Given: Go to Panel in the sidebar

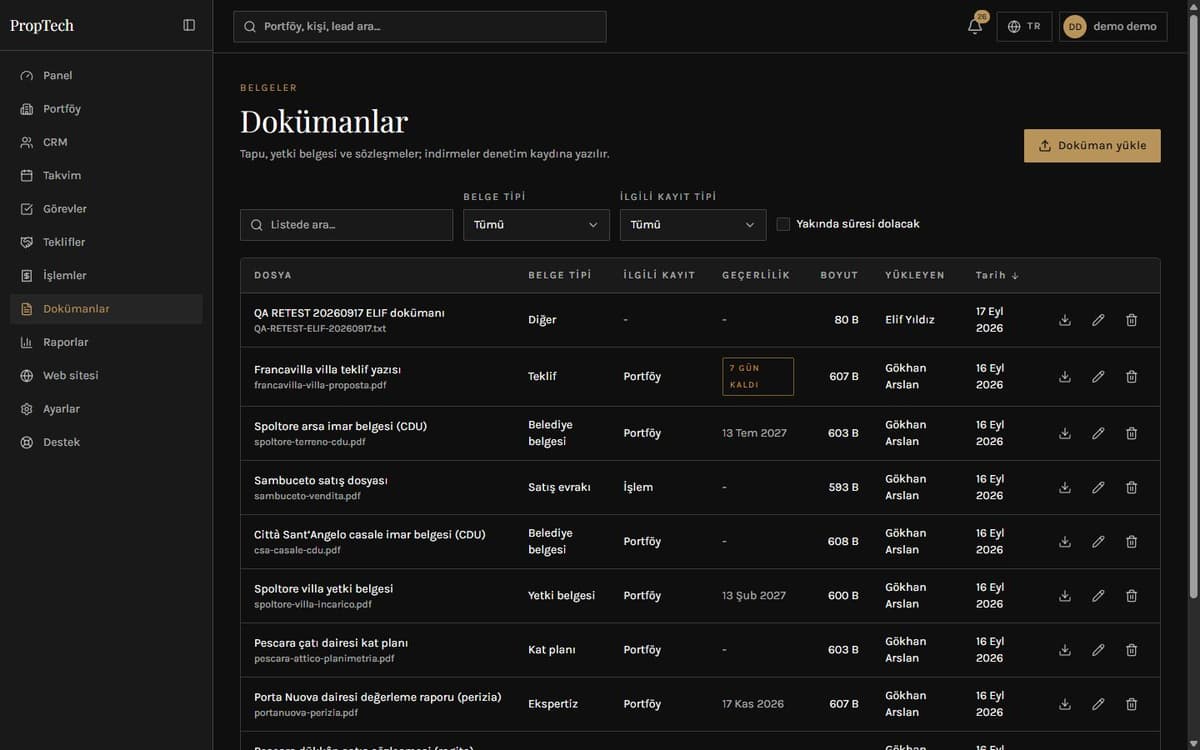Looking at the screenshot, I should 106,76.
